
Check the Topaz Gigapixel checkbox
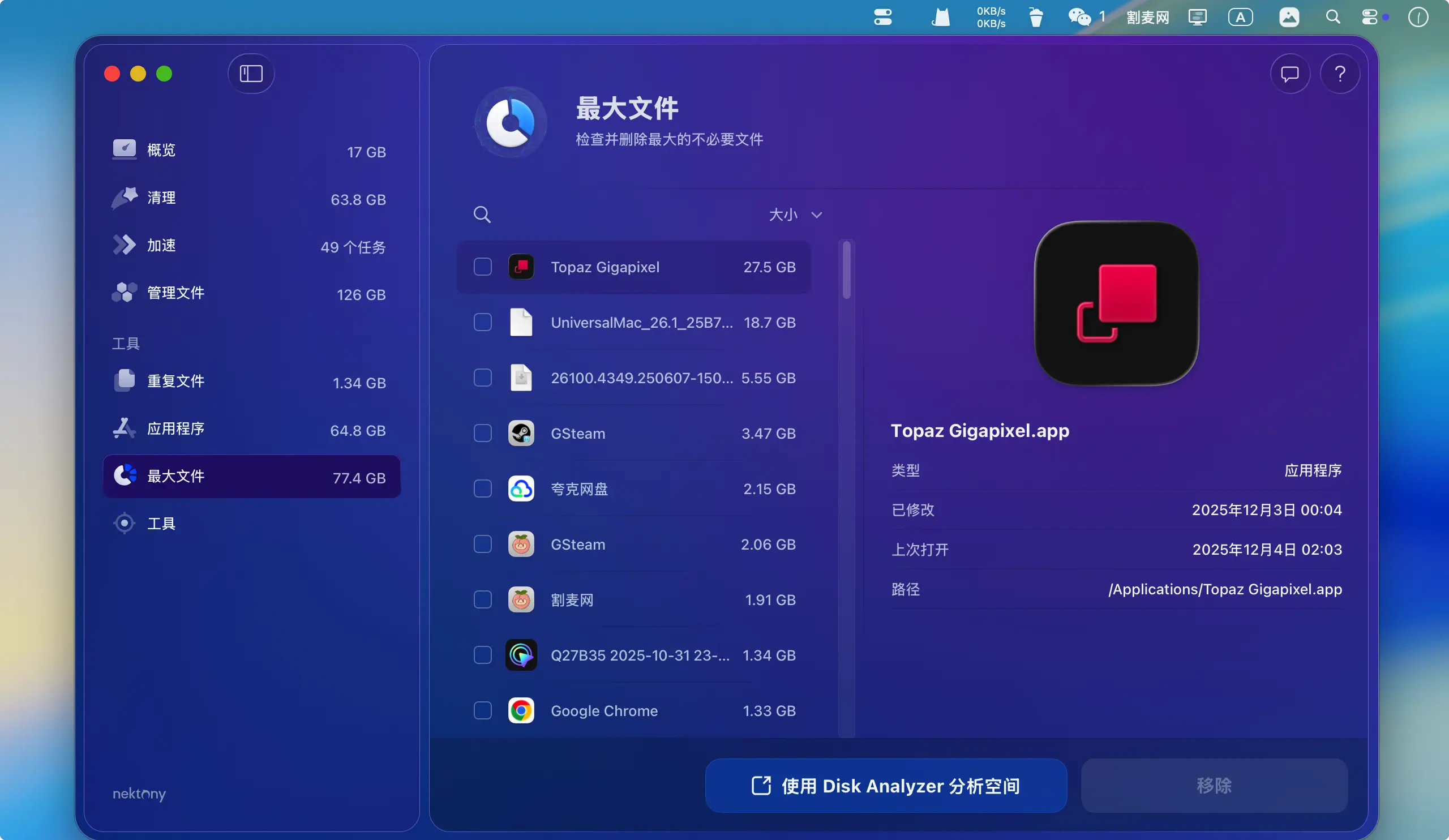coord(482,267)
